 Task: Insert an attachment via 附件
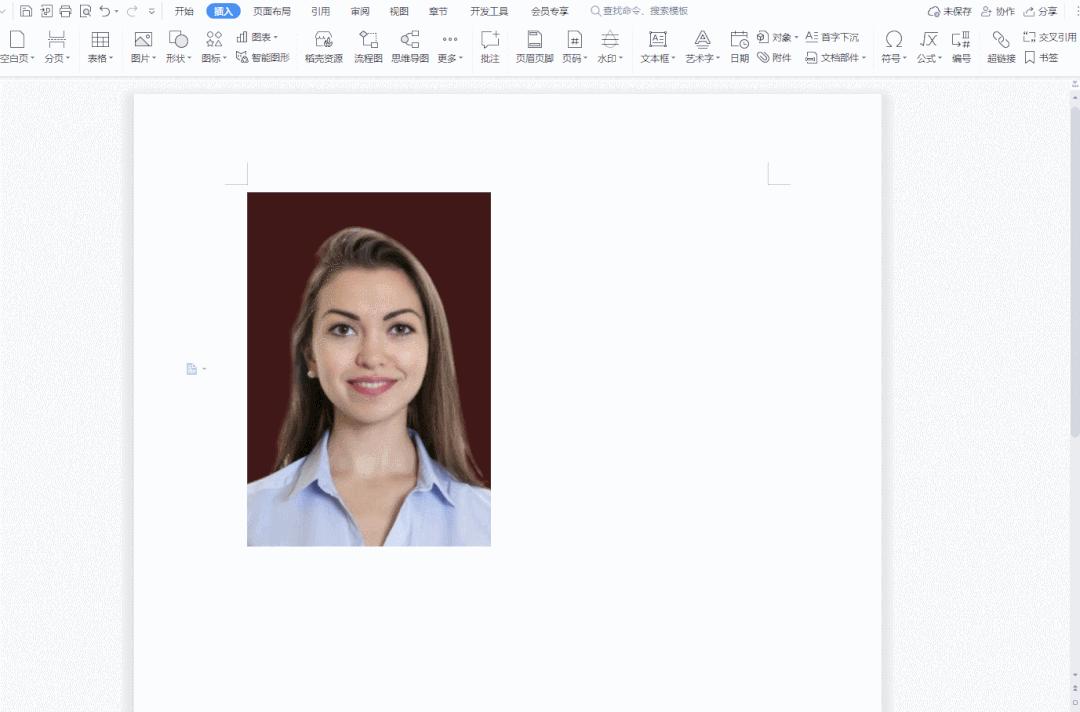(x=774, y=58)
